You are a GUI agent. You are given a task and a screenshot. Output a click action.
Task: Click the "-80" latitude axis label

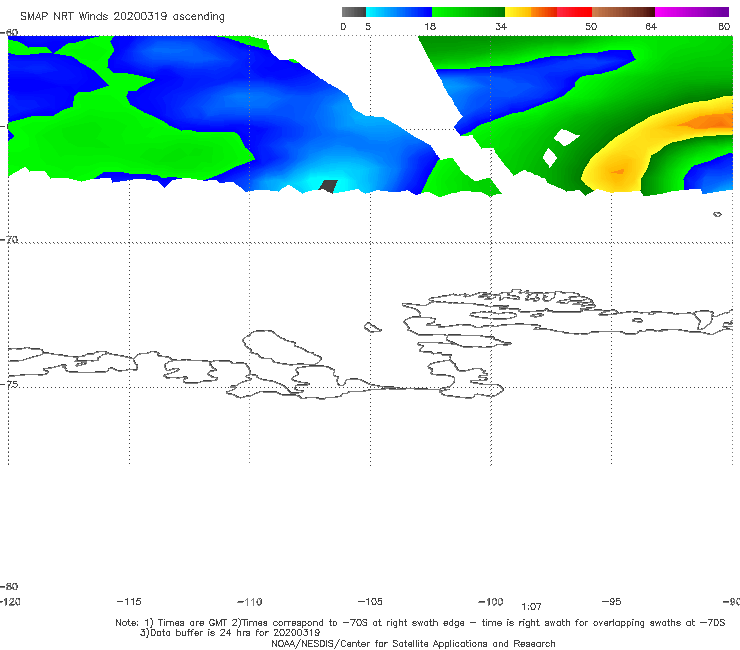point(9,586)
